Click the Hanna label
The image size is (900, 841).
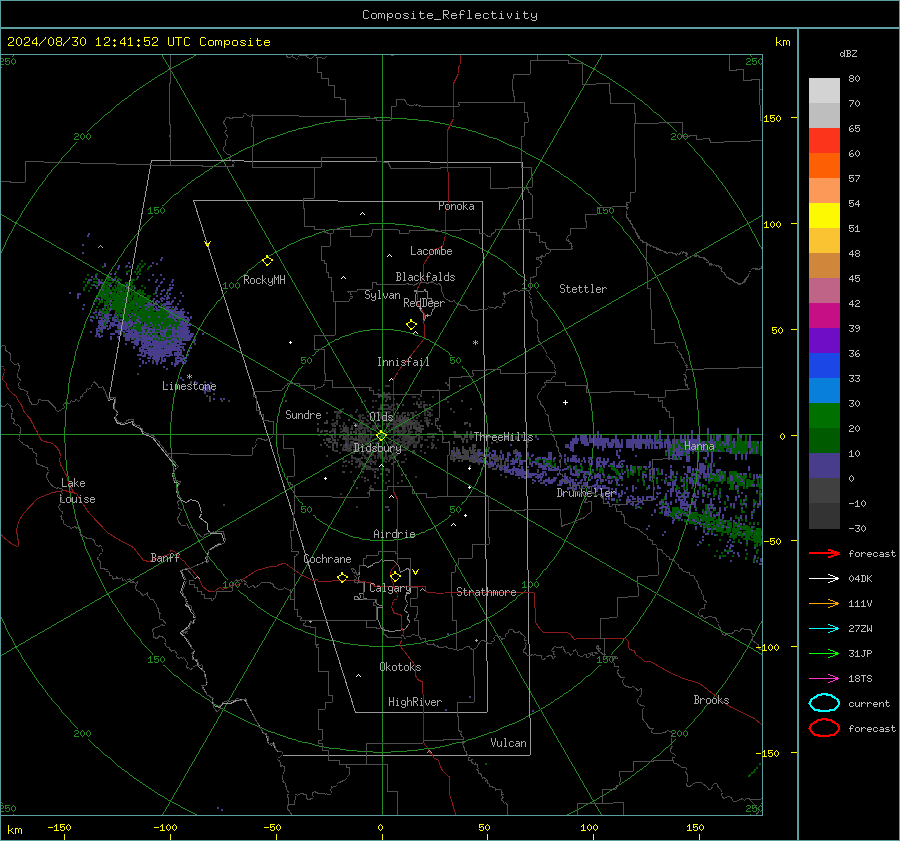(x=699, y=446)
